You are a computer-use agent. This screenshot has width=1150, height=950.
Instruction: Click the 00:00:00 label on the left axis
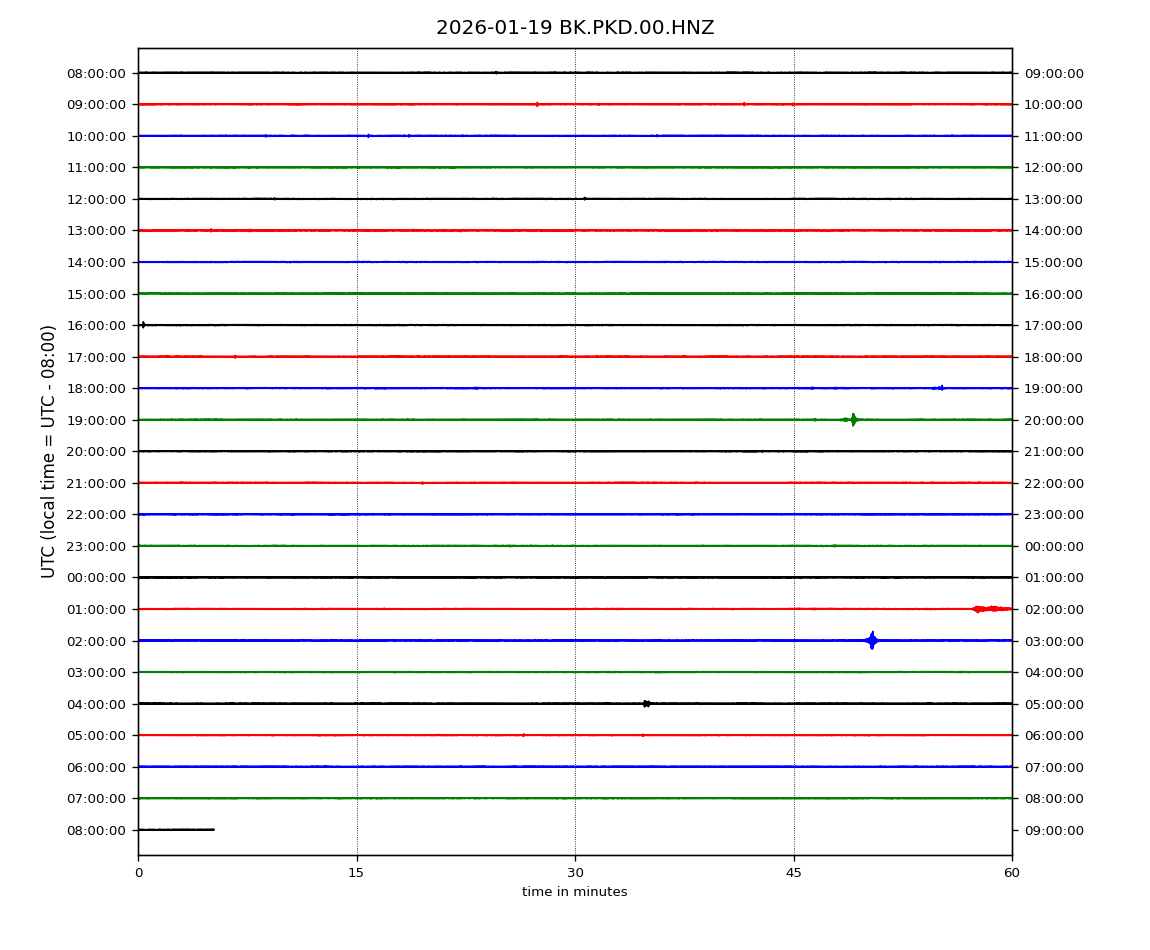[x=97, y=578]
